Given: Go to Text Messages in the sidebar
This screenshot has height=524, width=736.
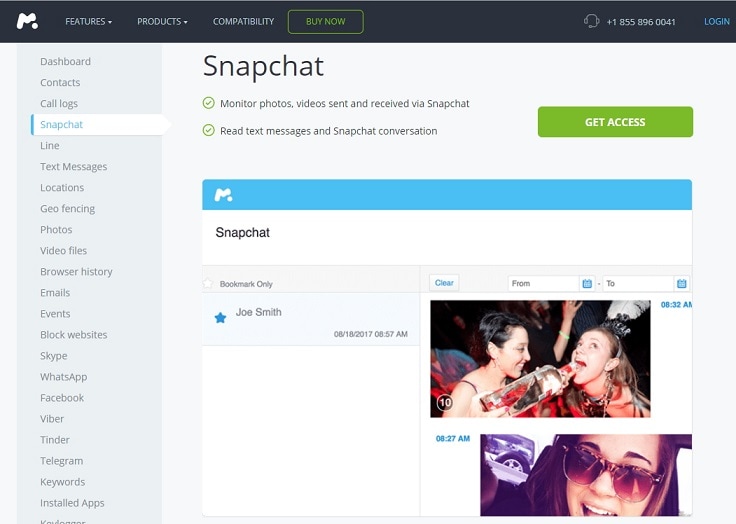Looking at the screenshot, I should 73,167.
